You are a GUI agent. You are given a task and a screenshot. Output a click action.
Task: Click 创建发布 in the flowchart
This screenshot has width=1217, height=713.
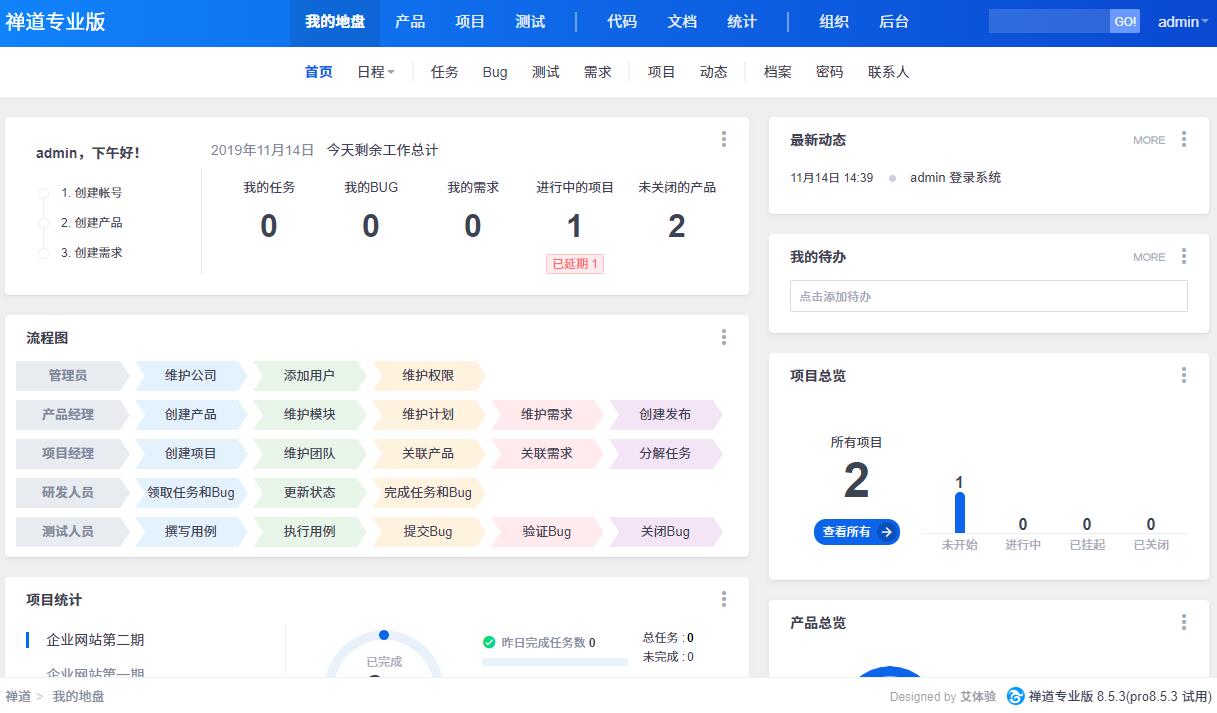(x=665, y=414)
